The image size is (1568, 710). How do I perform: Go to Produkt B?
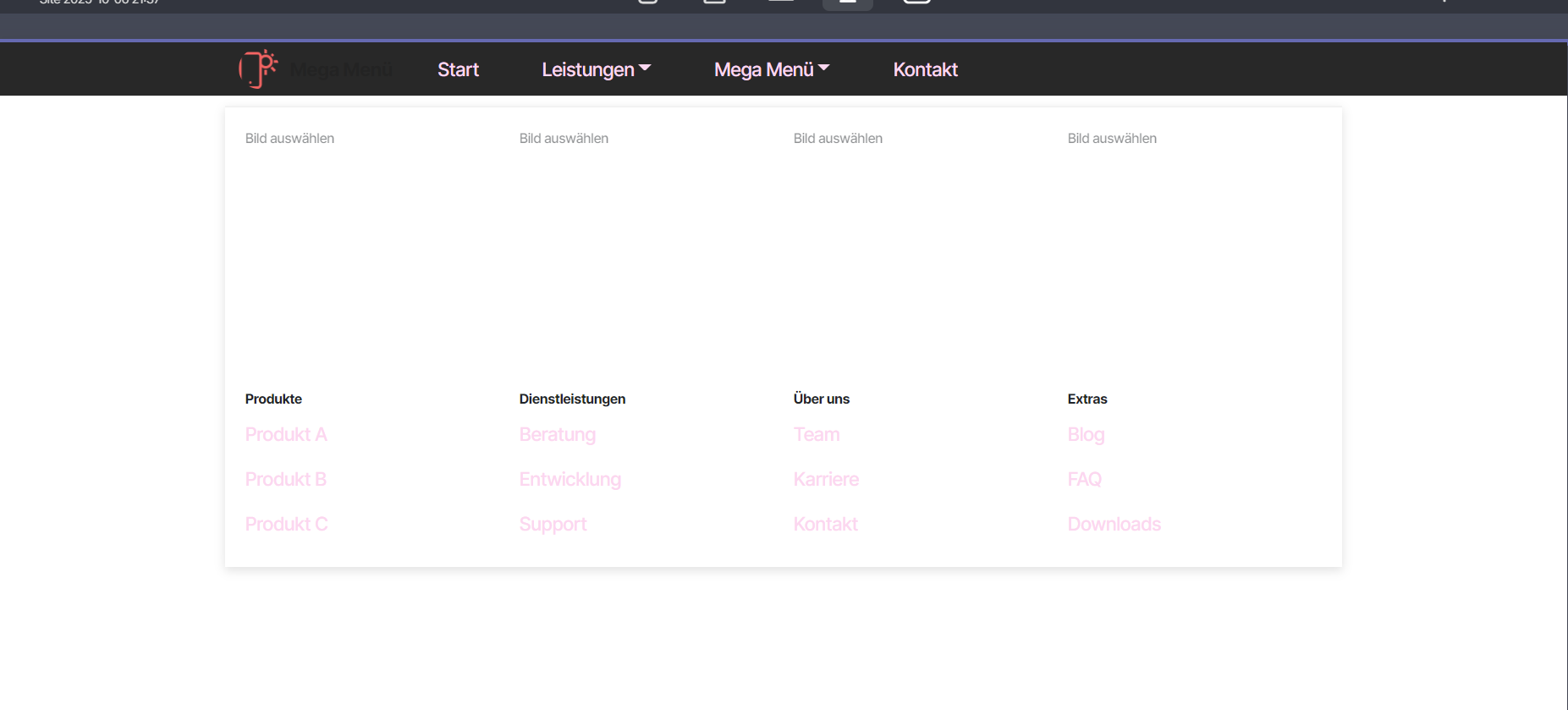(x=286, y=480)
